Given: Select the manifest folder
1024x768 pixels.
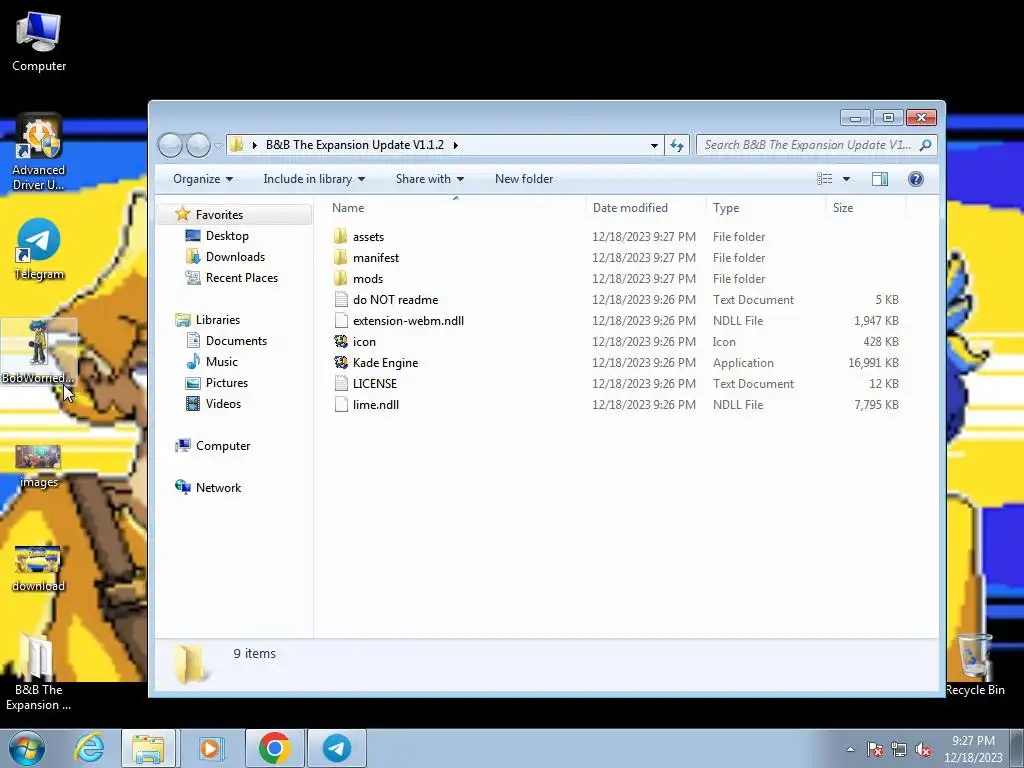Looking at the screenshot, I should [x=376, y=257].
